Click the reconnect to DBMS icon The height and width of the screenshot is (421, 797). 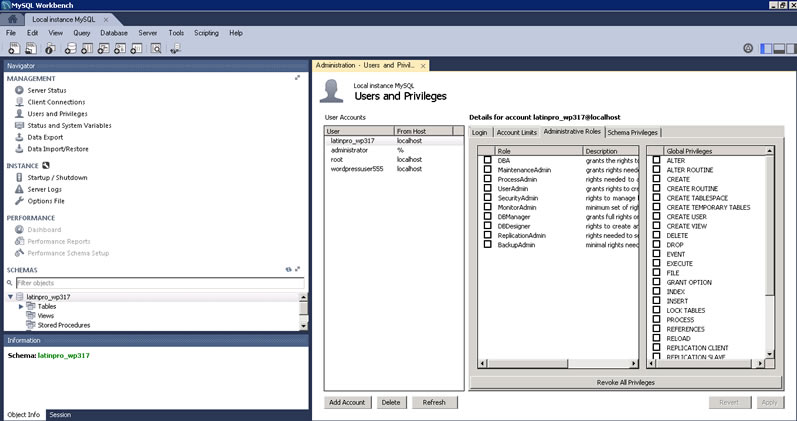pyautogui.click(x=175, y=48)
